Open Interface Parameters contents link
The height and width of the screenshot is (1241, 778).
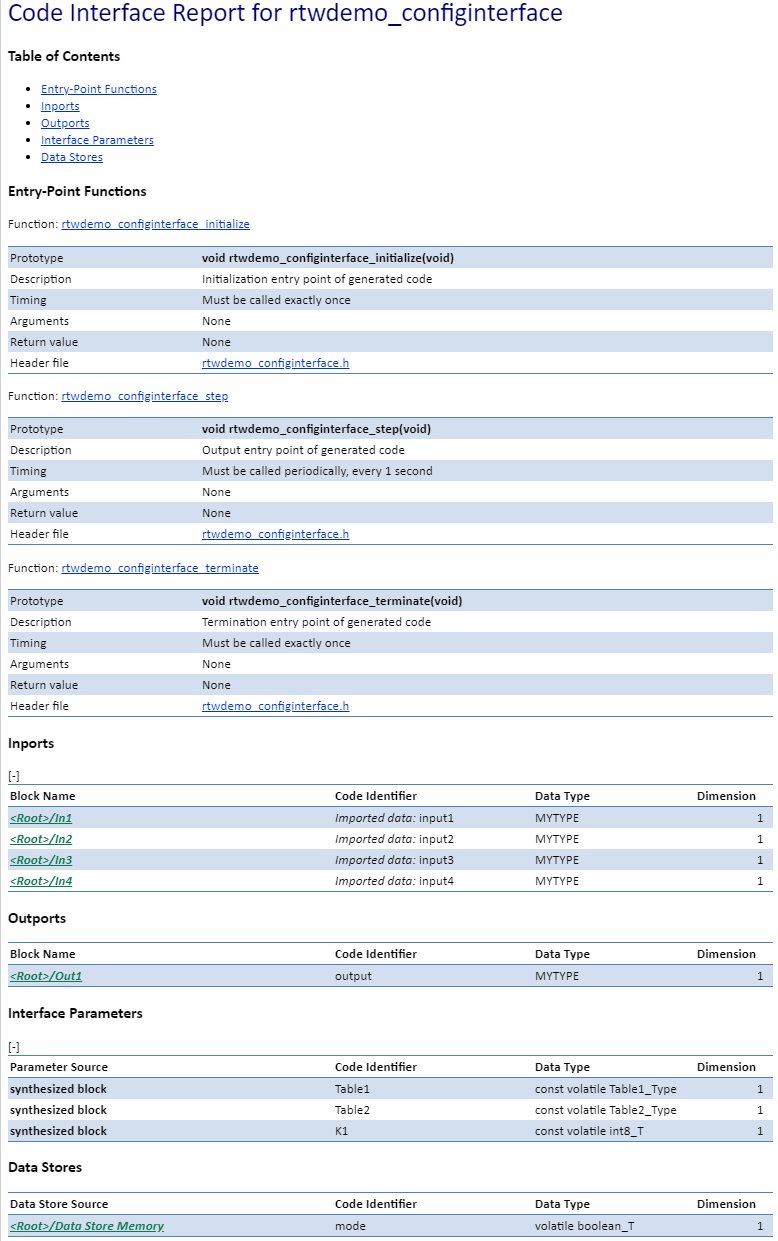97,140
